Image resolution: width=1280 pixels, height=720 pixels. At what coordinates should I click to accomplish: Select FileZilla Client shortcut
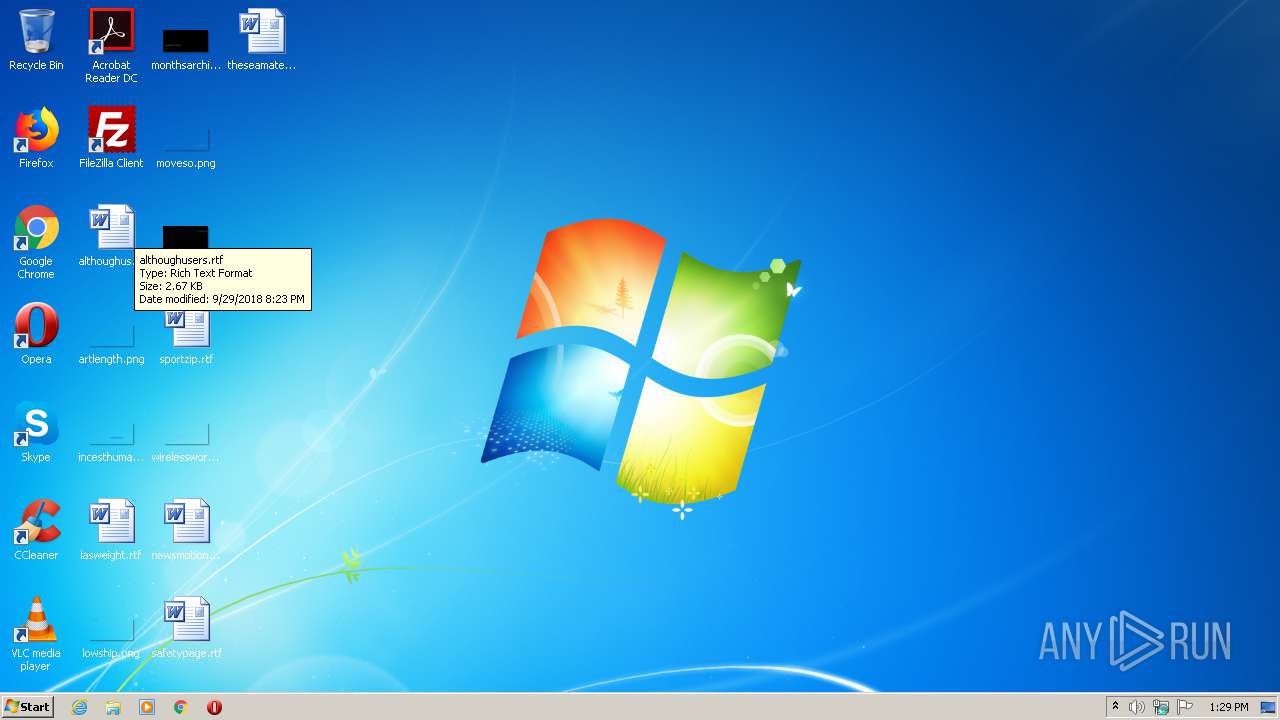tap(111, 139)
